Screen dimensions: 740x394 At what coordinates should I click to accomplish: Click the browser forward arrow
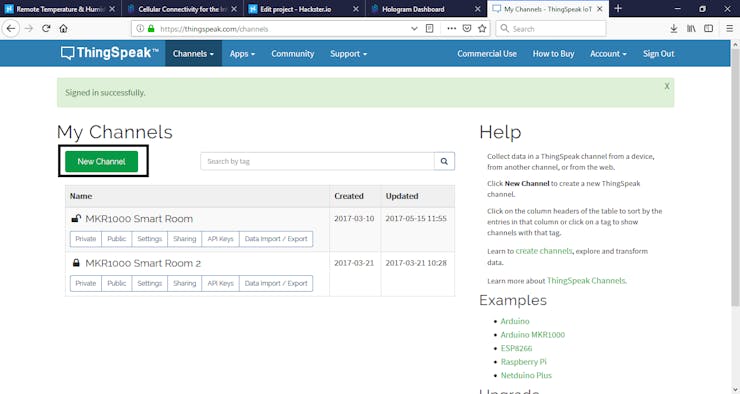coord(29,28)
